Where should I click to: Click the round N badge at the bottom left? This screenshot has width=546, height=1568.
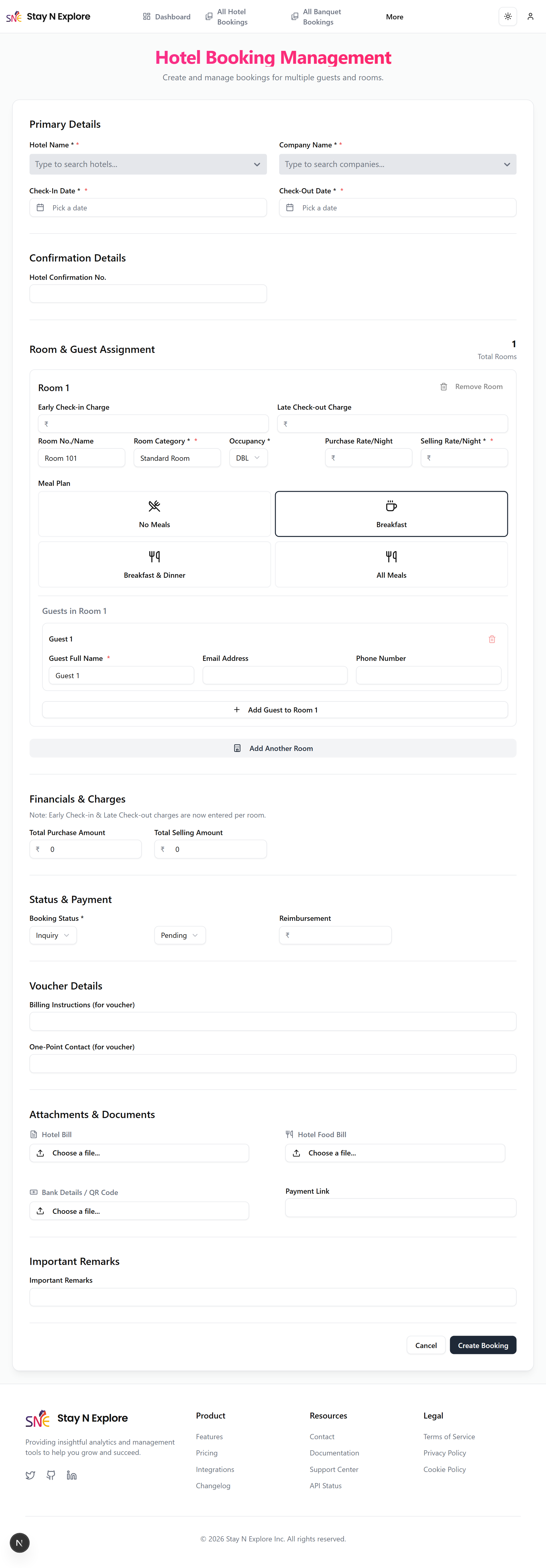(x=19, y=1542)
